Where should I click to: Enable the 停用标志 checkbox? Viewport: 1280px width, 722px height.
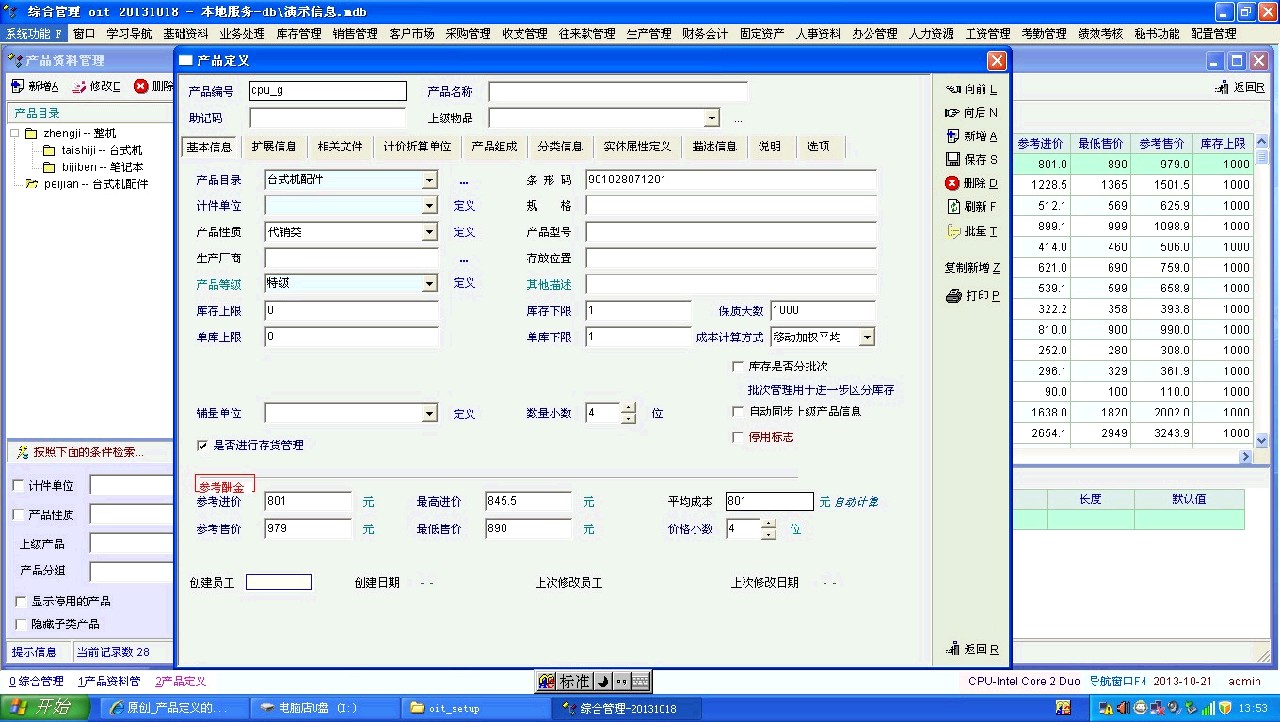click(738, 437)
